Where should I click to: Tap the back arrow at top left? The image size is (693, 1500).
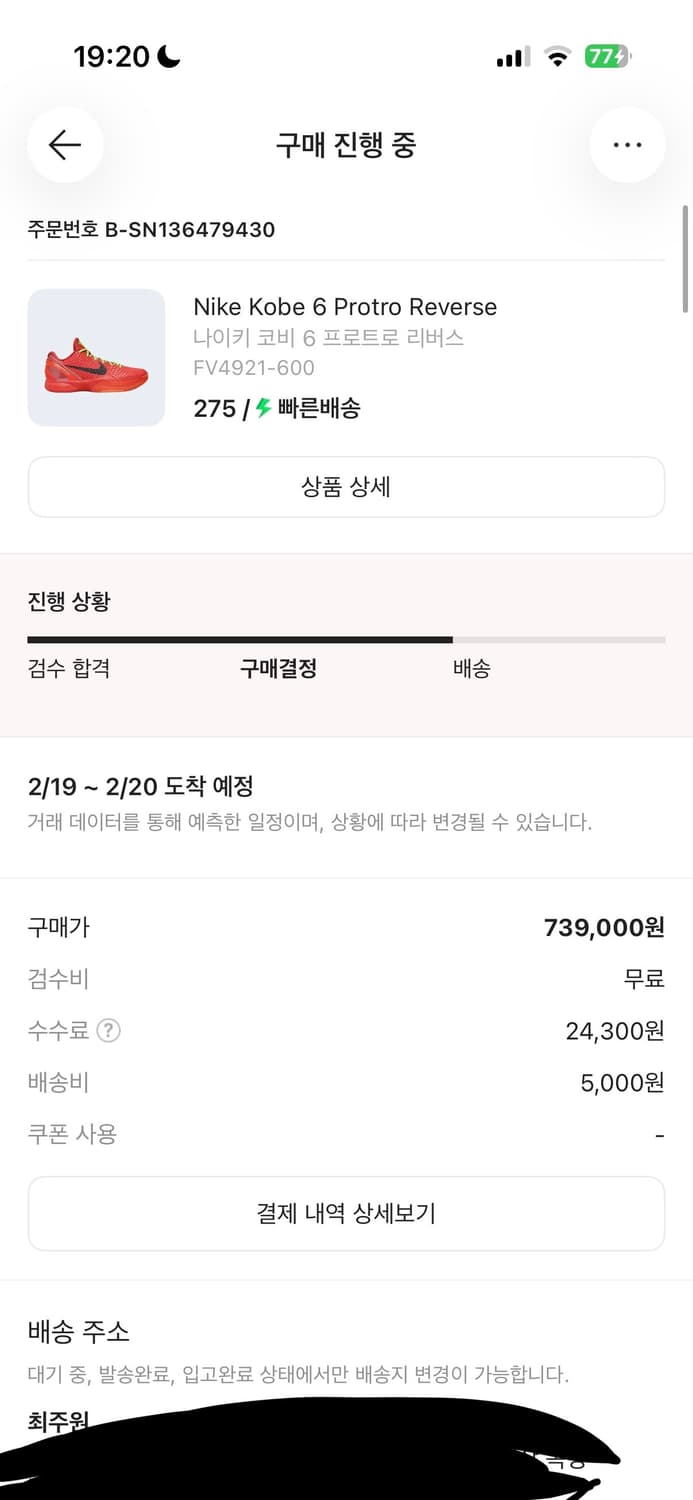tap(65, 145)
